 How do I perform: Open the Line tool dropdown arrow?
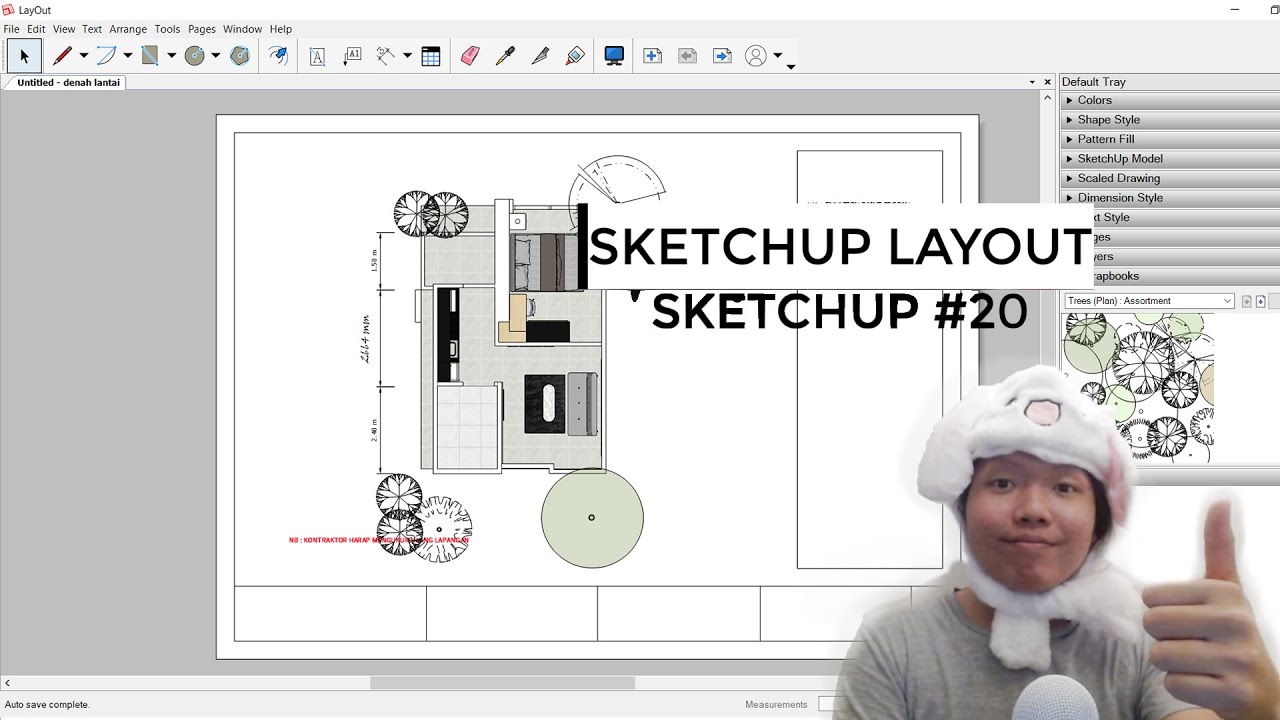84,56
